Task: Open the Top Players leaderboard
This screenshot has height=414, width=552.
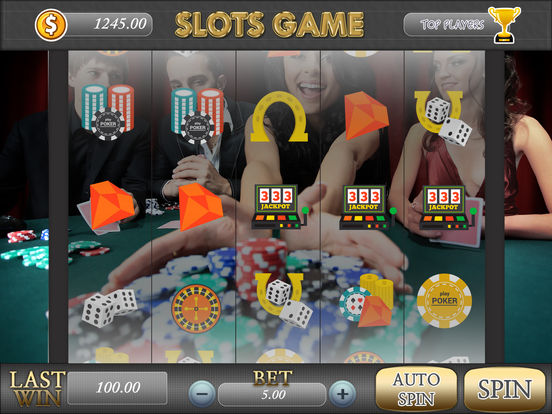Action: tap(452, 25)
